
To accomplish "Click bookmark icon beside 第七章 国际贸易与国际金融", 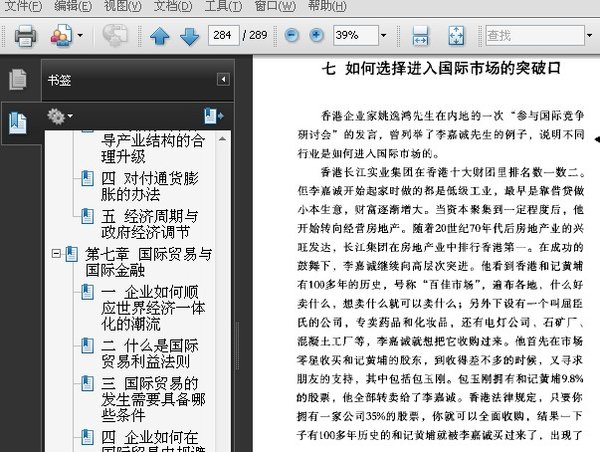I will pyautogui.click(x=72, y=254).
